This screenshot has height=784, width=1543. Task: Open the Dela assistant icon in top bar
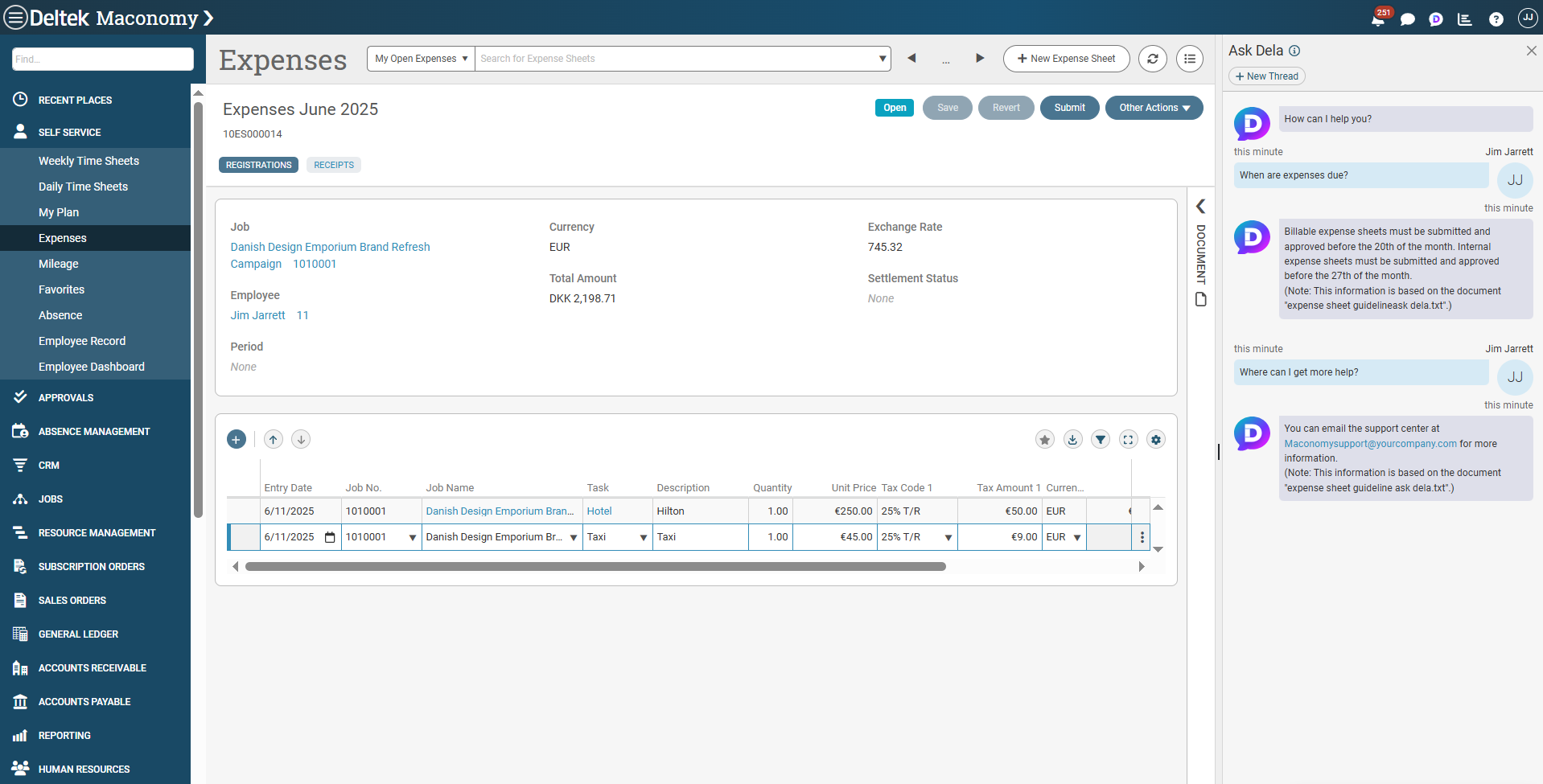click(1437, 18)
